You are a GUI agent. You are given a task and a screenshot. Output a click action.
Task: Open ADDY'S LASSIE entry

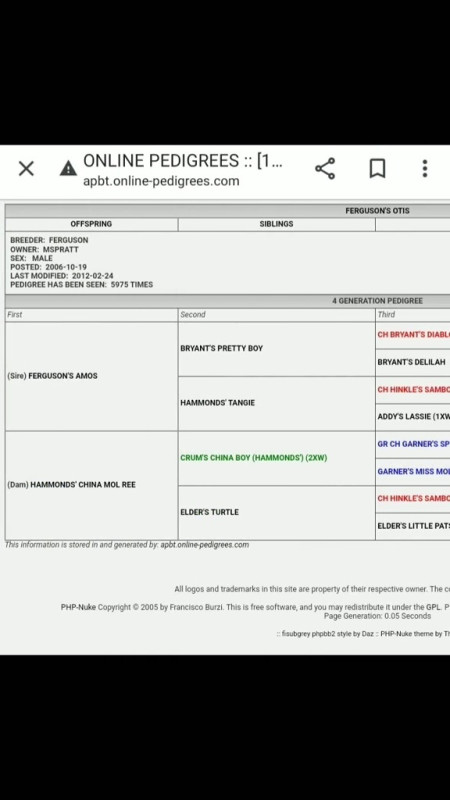pyautogui.click(x=413, y=417)
